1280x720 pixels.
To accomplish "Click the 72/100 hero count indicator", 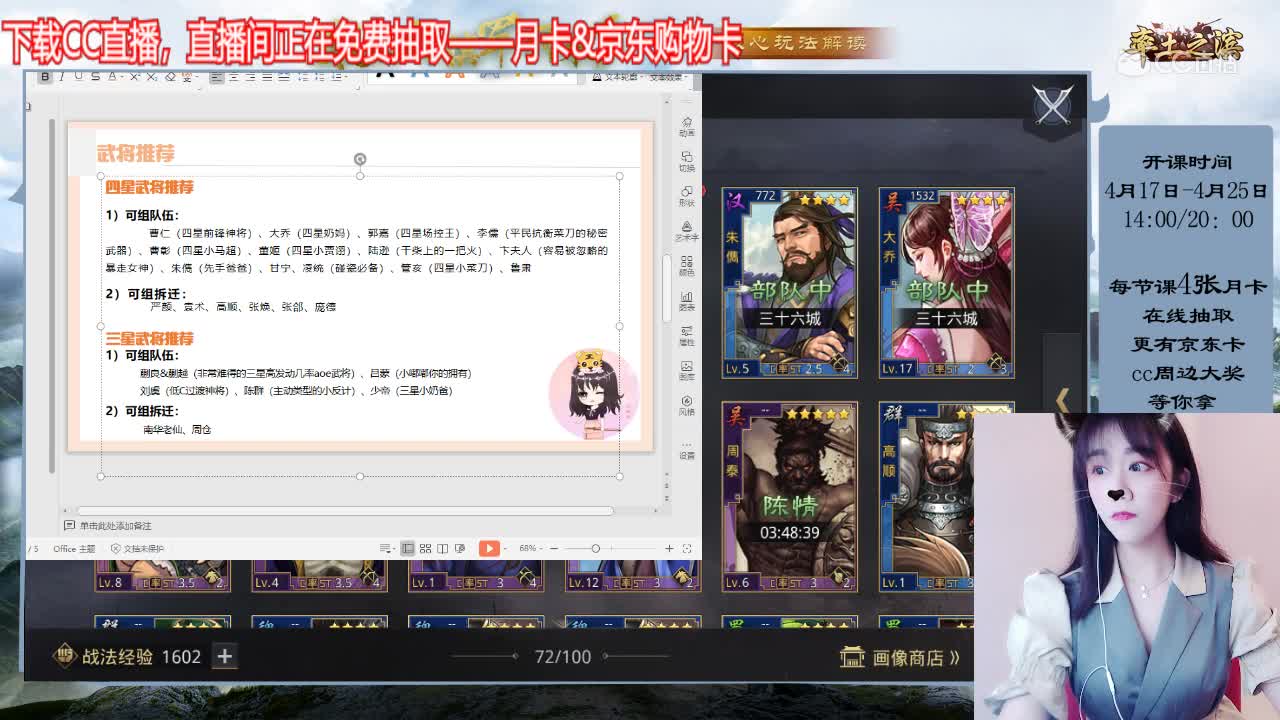I will coord(563,656).
